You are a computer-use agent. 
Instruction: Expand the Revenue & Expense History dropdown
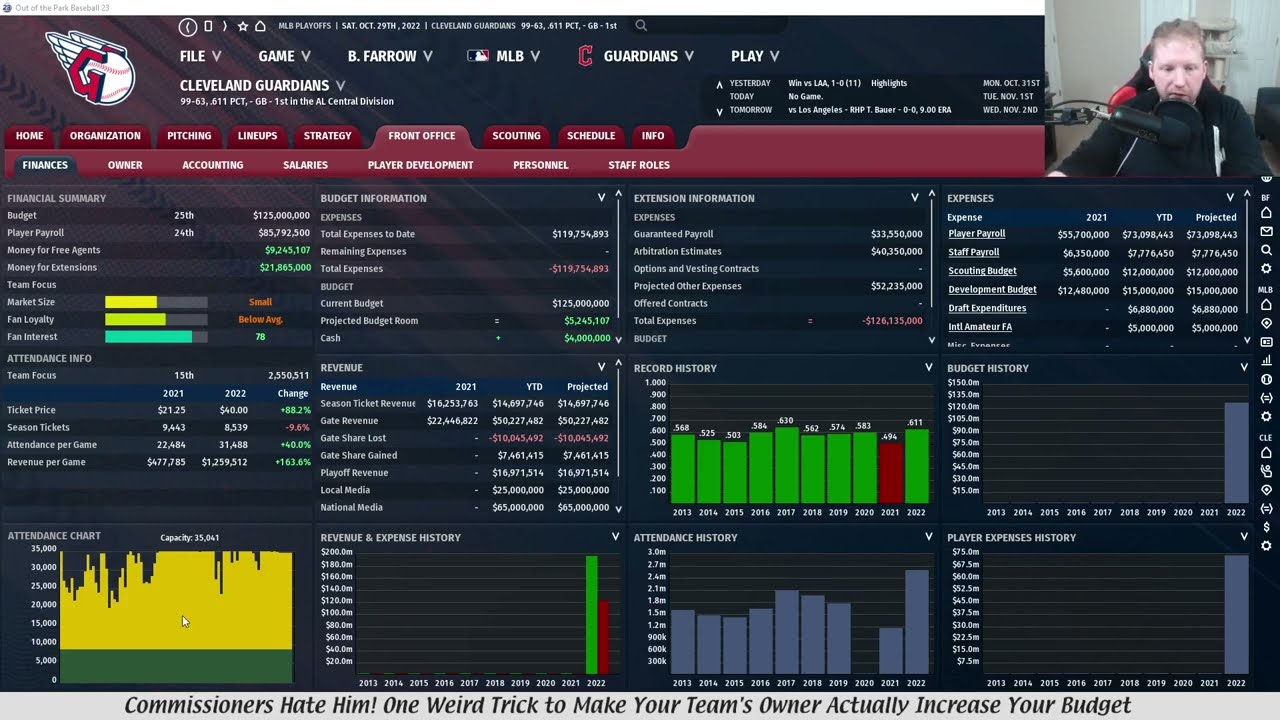click(615, 537)
